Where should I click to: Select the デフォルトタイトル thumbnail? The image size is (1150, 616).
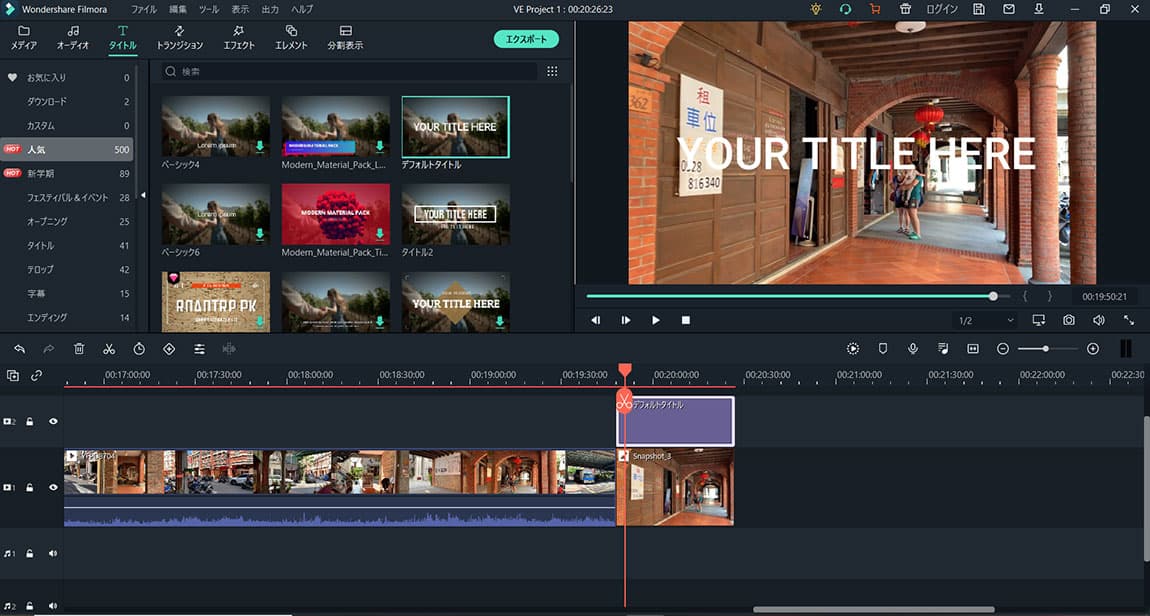click(455, 127)
